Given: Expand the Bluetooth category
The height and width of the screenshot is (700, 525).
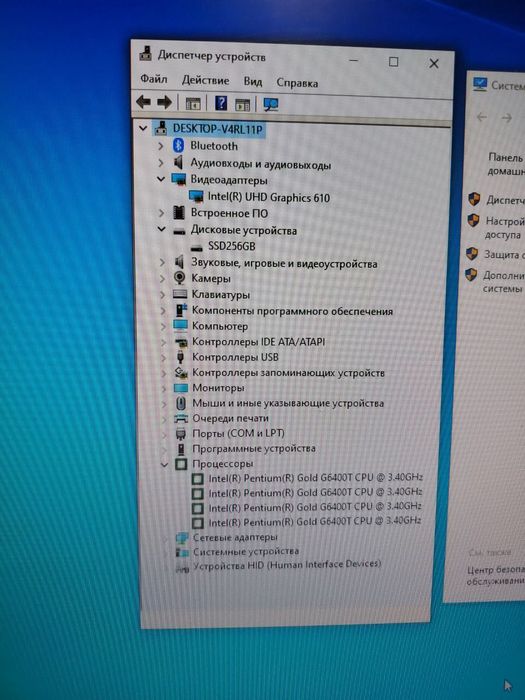Looking at the screenshot, I should pos(161,146).
